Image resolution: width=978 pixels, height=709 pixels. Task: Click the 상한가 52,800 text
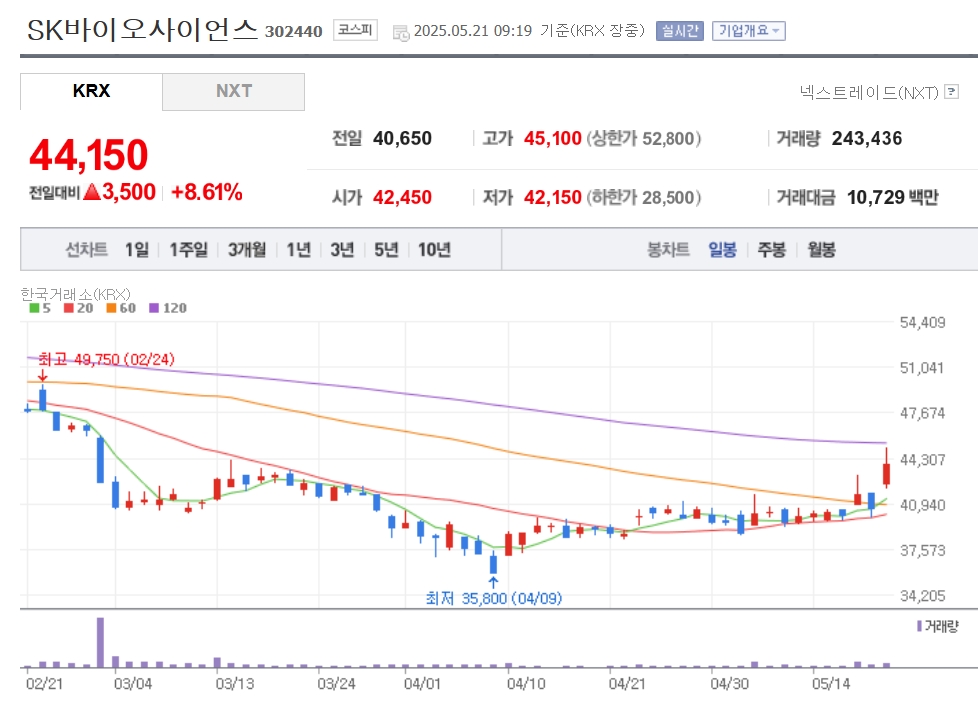(644, 138)
